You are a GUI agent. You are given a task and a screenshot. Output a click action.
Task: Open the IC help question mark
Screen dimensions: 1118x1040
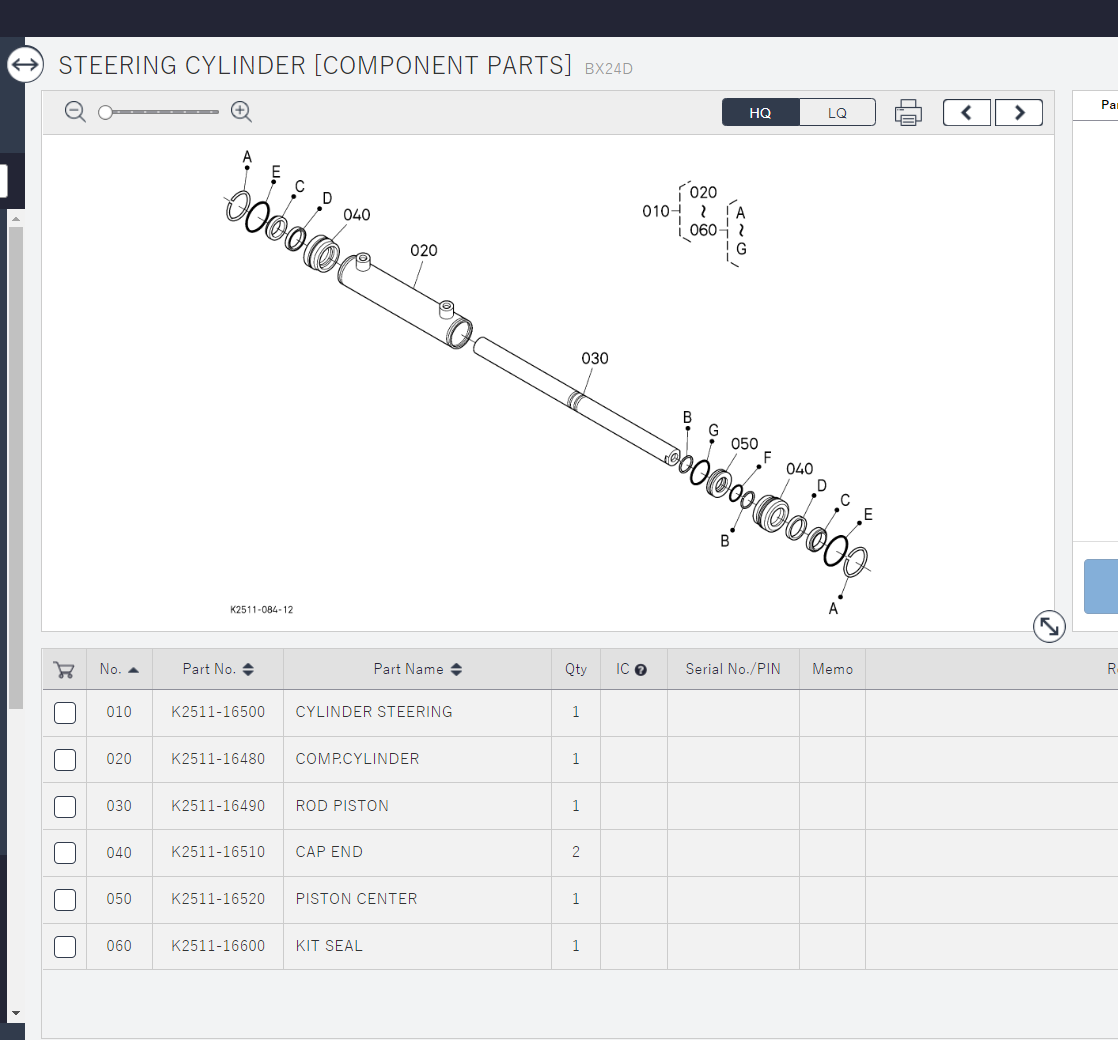640,670
